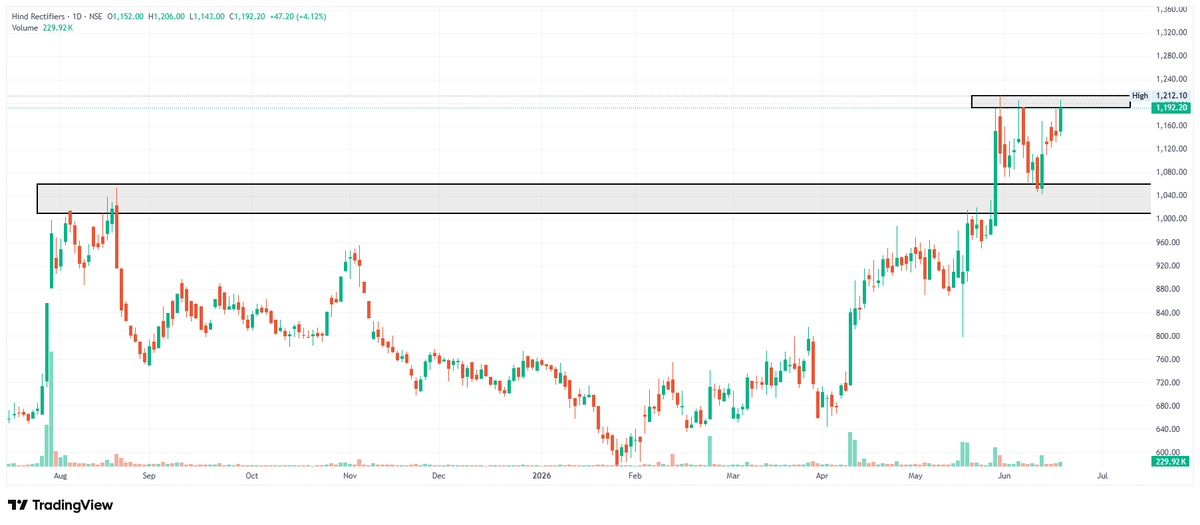This screenshot has width=1200, height=525.
Task: Click the 1,240.00 price axis label
Action: pyautogui.click(x=1171, y=79)
